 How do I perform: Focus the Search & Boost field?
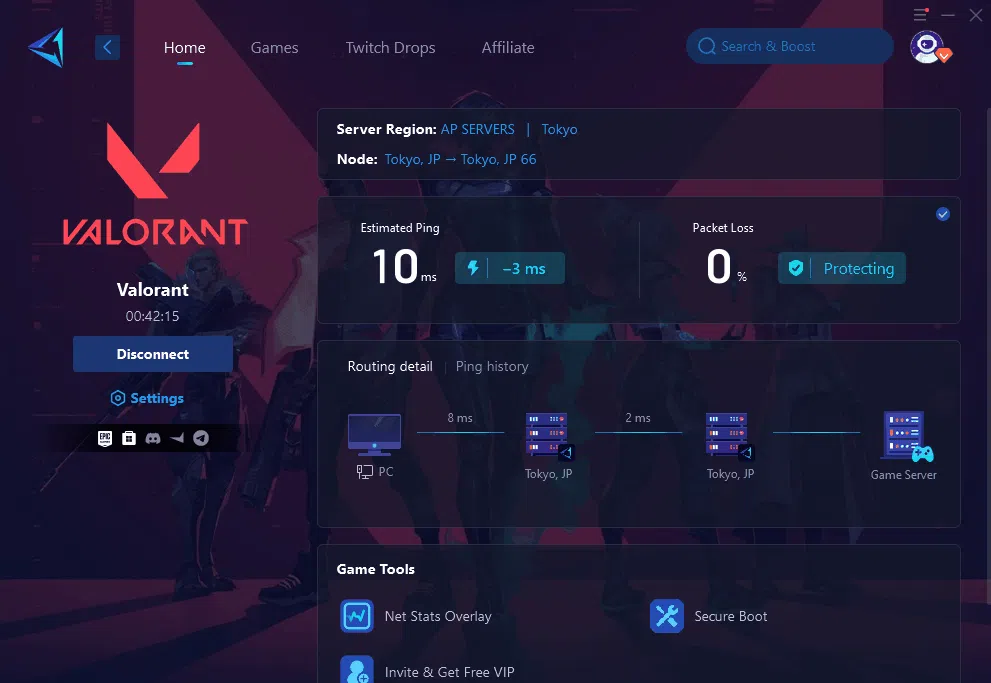coord(790,46)
